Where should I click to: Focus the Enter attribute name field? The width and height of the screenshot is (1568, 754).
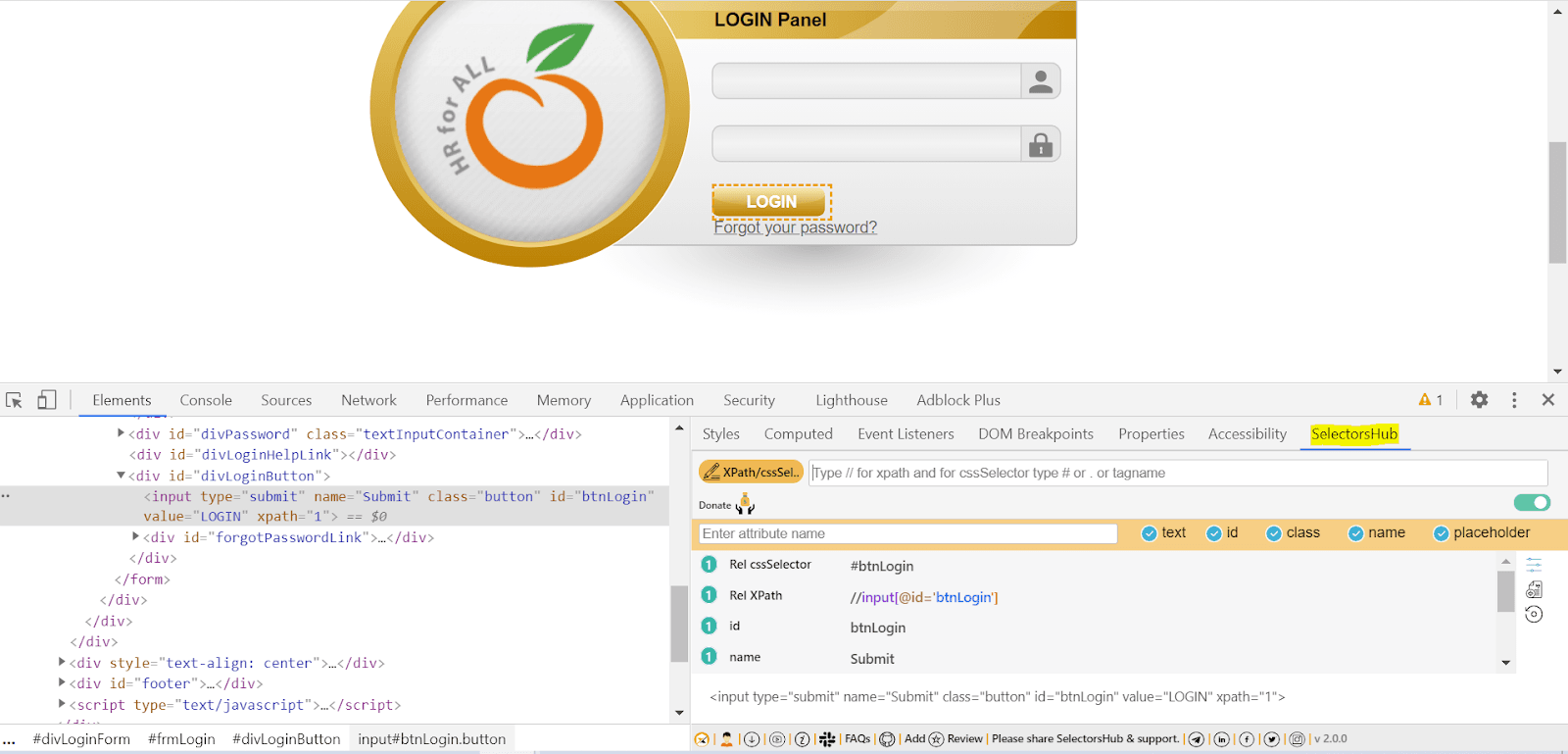point(908,533)
